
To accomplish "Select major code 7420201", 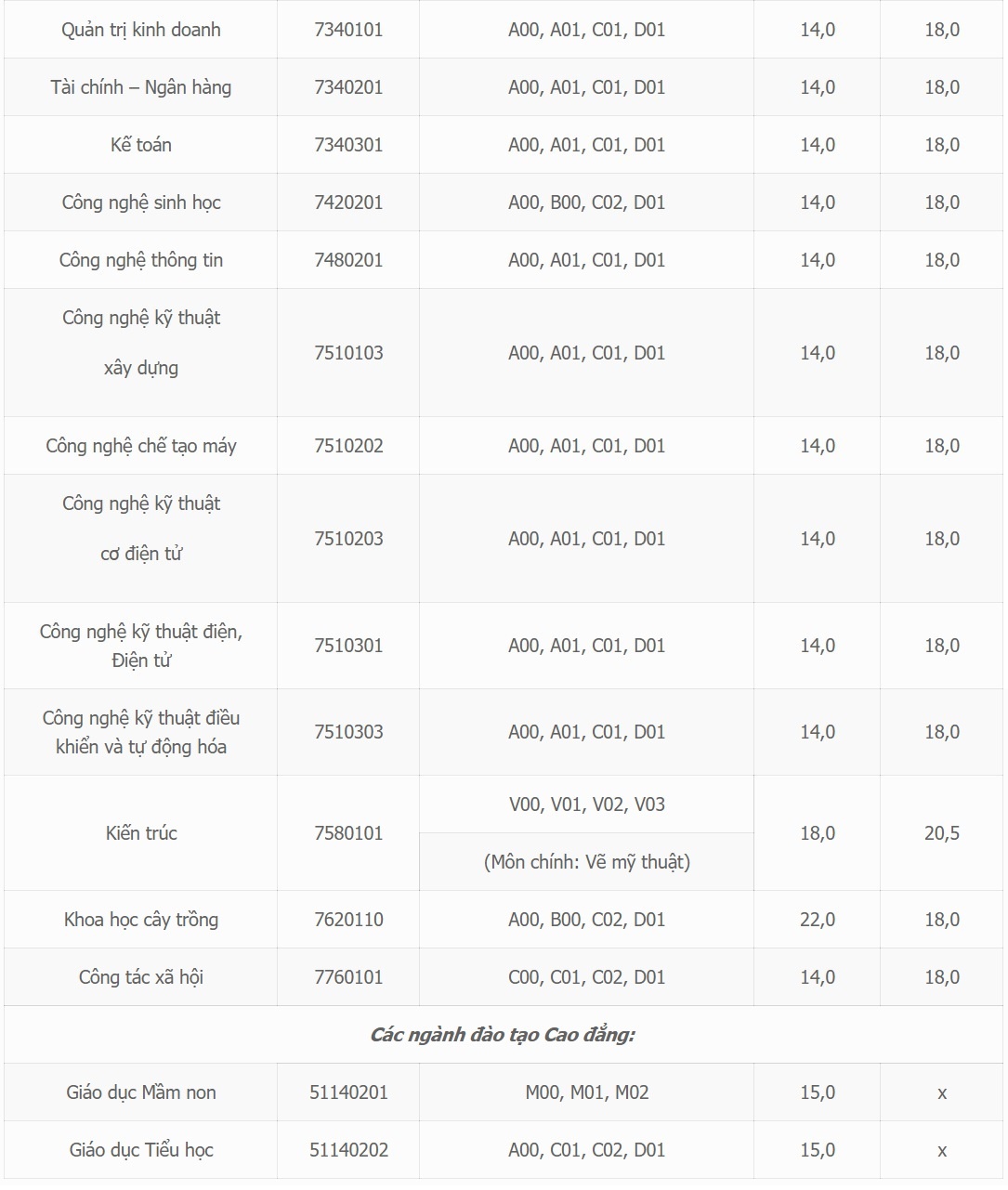I will tap(348, 203).
